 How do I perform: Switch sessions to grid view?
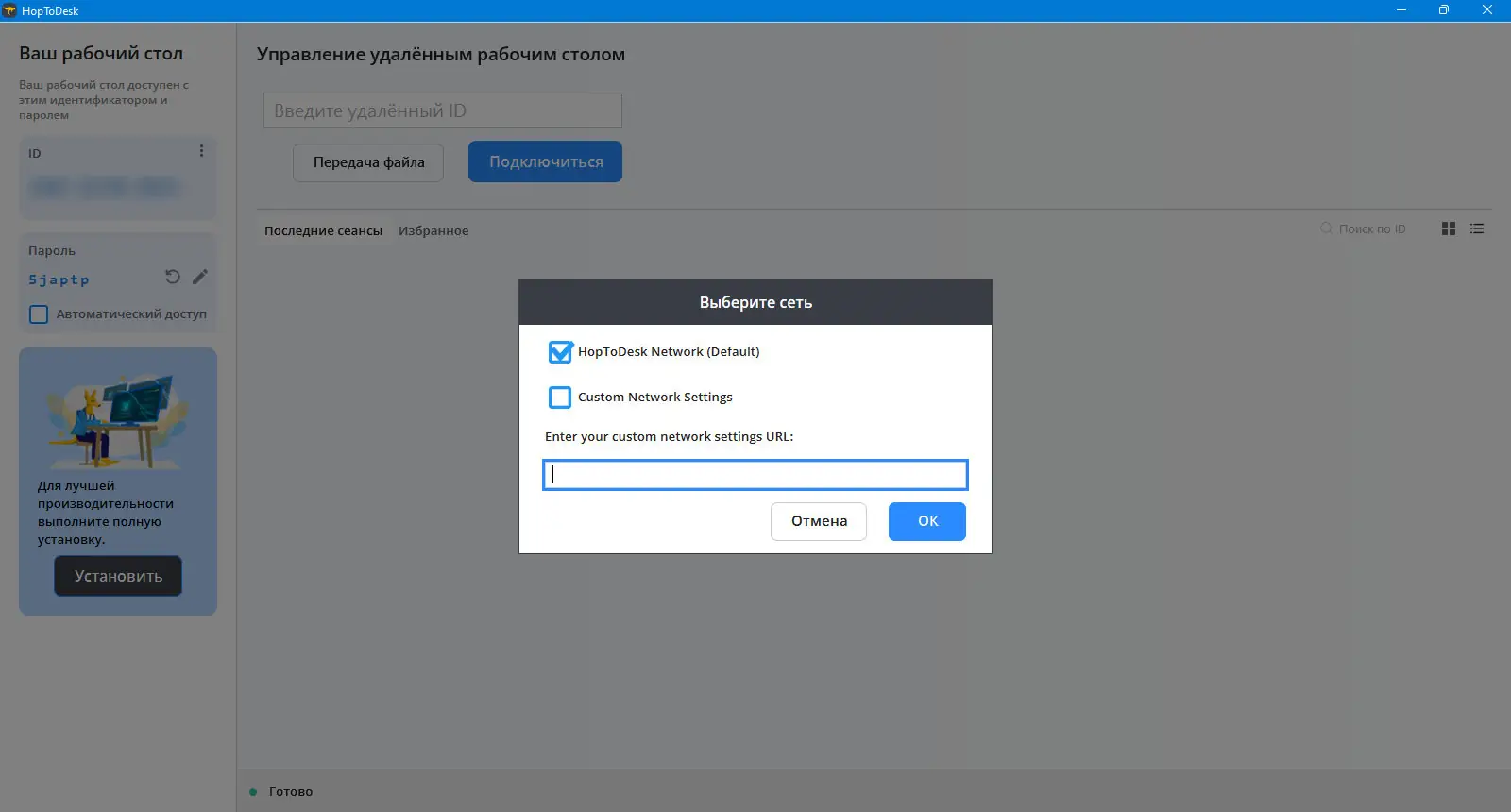(x=1449, y=228)
